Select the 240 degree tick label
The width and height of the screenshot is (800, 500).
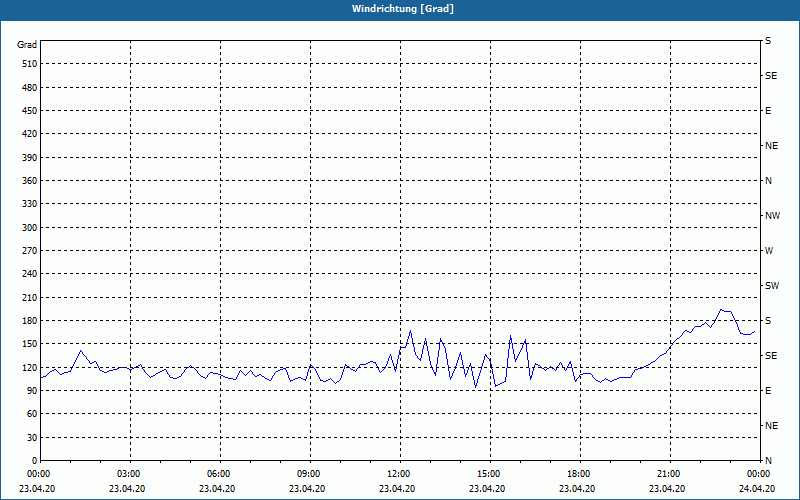click(30, 274)
